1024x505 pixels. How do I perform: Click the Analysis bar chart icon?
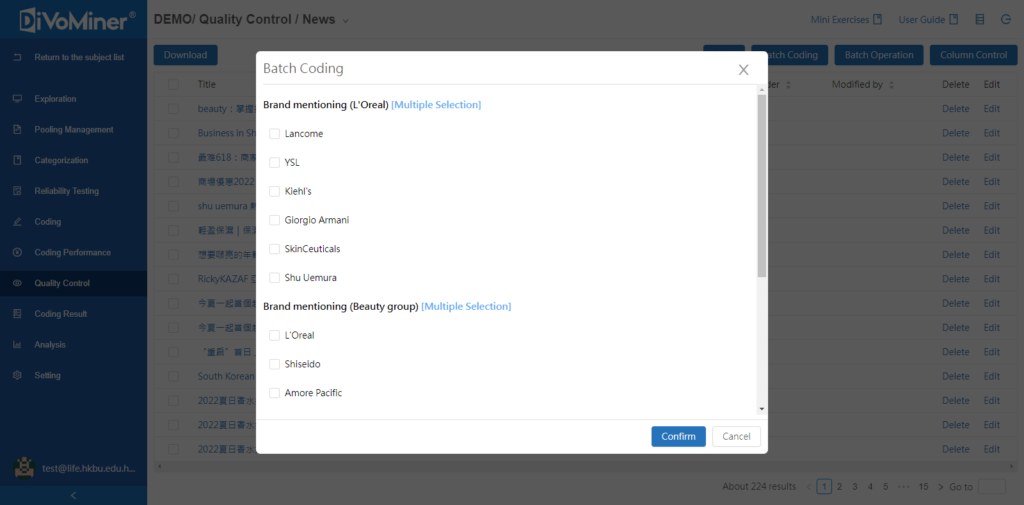pyautogui.click(x=18, y=345)
